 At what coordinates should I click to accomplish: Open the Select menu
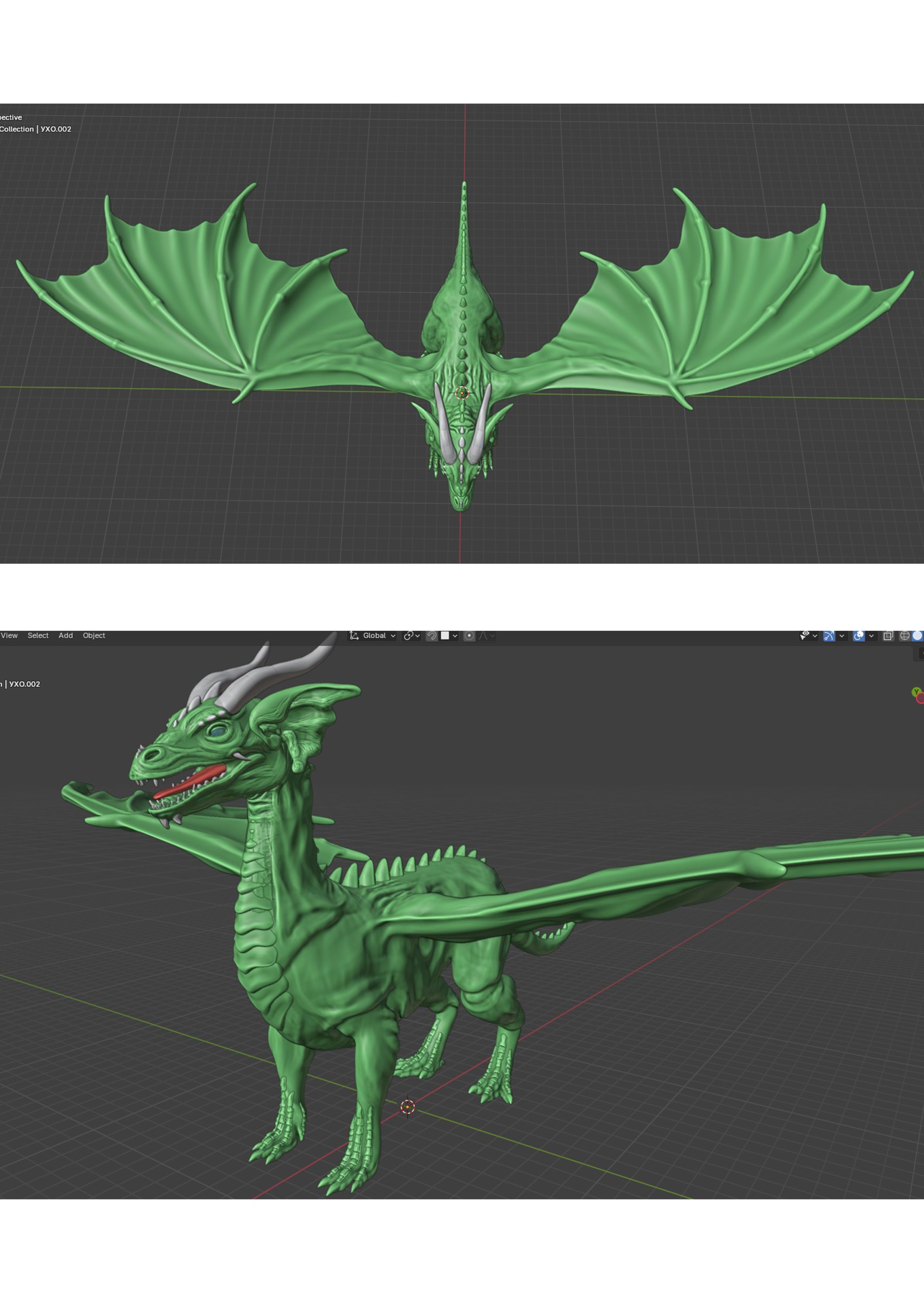pos(38,635)
